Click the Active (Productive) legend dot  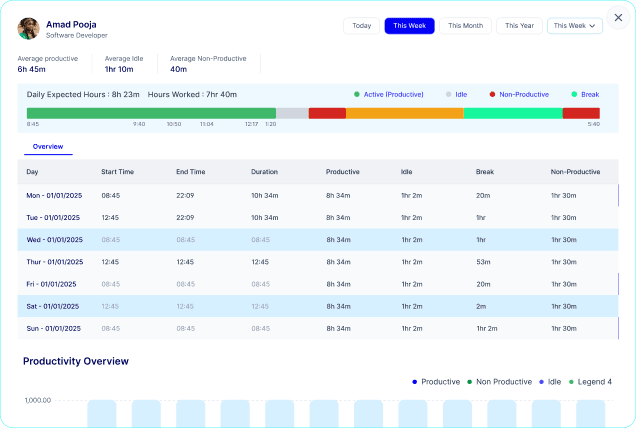point(356,94)
